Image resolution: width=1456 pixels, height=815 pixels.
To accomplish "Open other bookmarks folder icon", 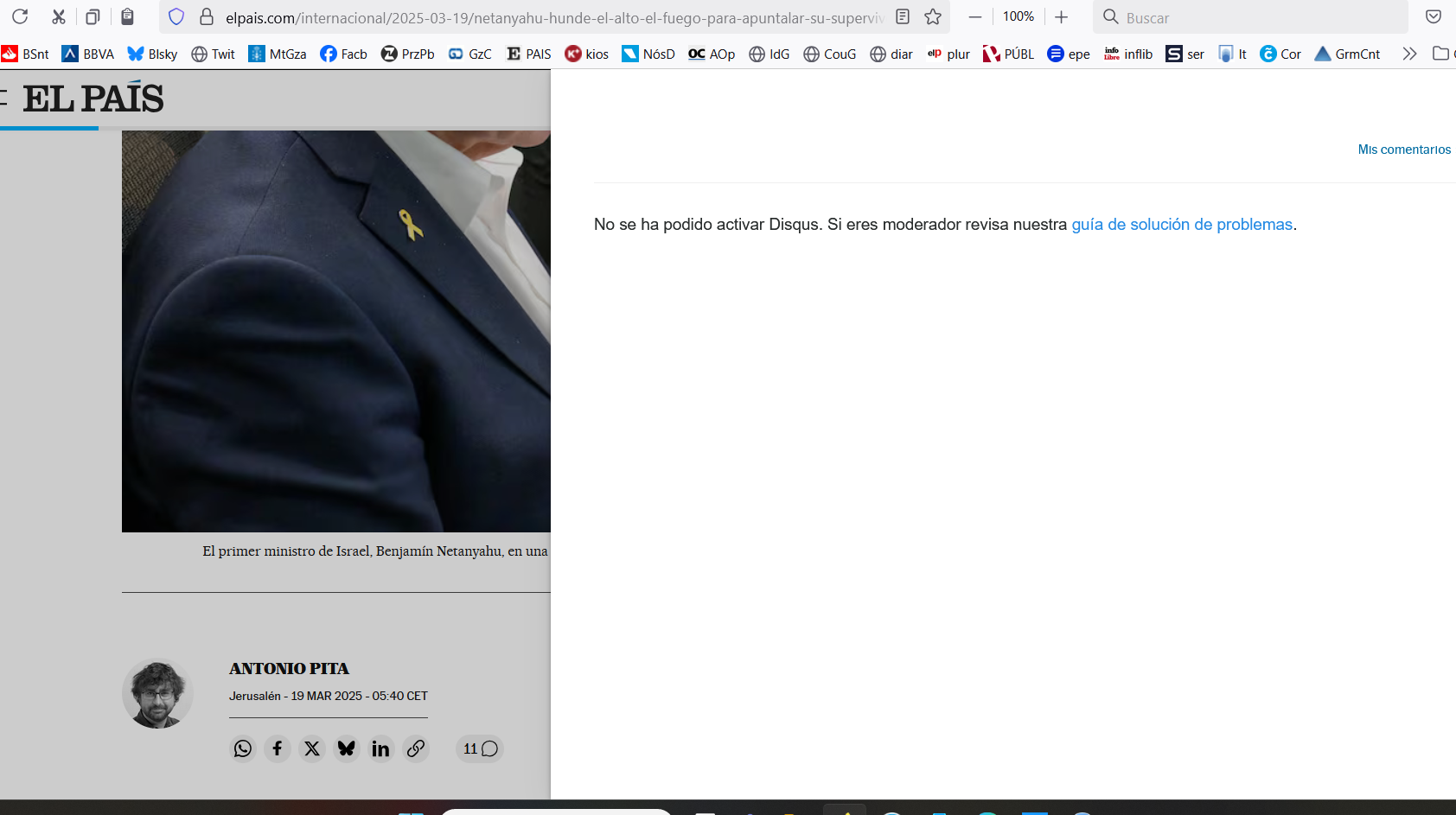I will click(1440, 54).
